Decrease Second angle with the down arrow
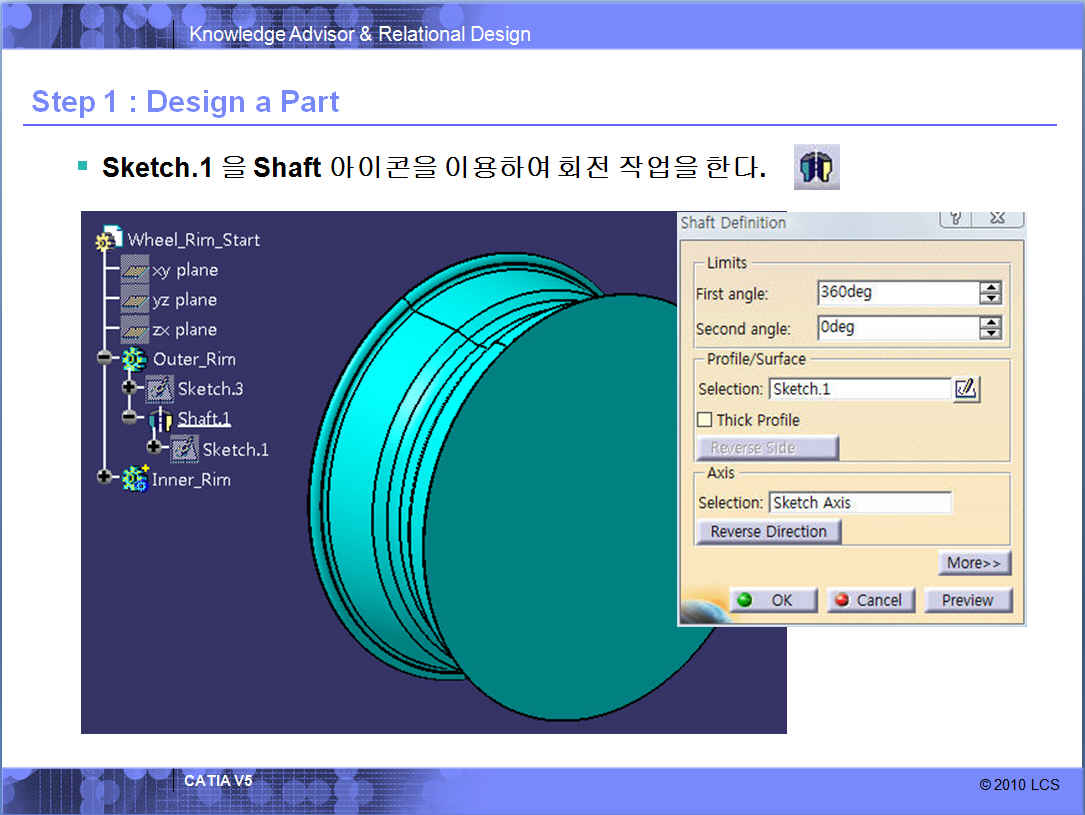Image resolution: width=1085 pixels, height=815 pixels. (990, 333)
